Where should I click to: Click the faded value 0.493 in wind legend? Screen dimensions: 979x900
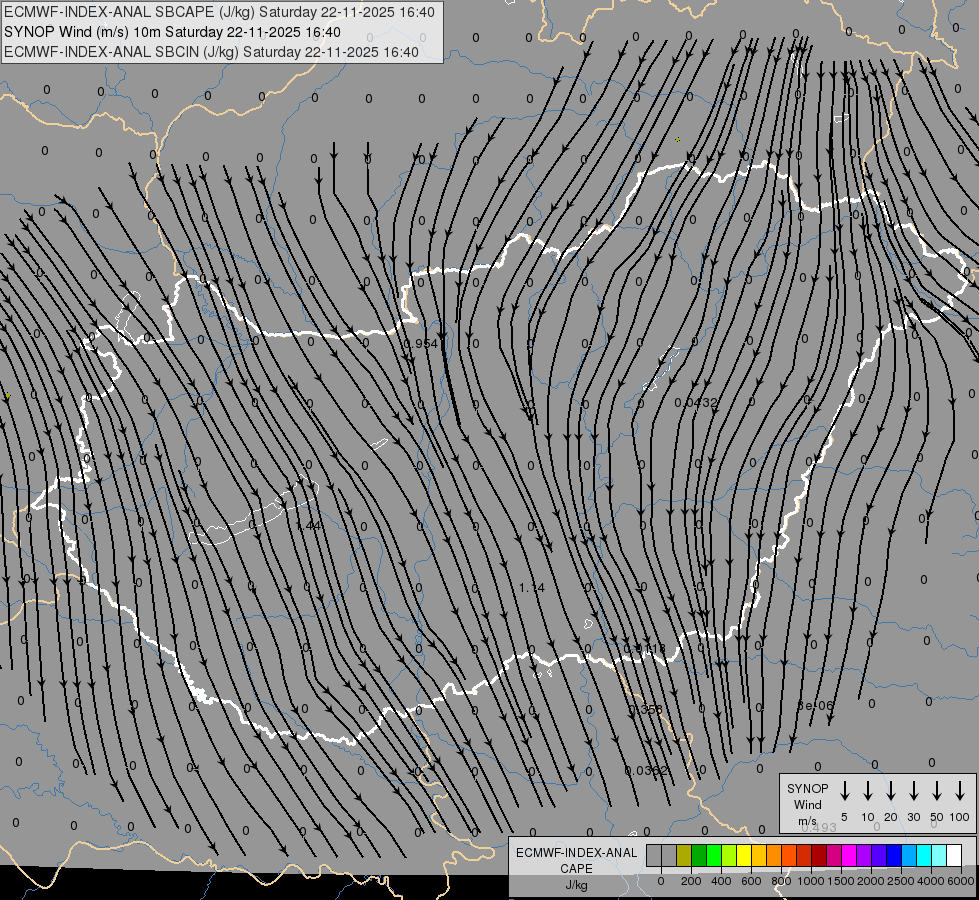coord(819,828)
